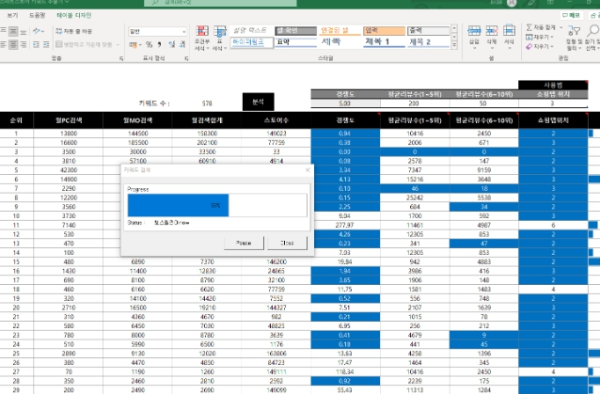Viewport: 600px width, 394px height.
Task: Open alignment settings dialog launcher
Action: [121, 58]
